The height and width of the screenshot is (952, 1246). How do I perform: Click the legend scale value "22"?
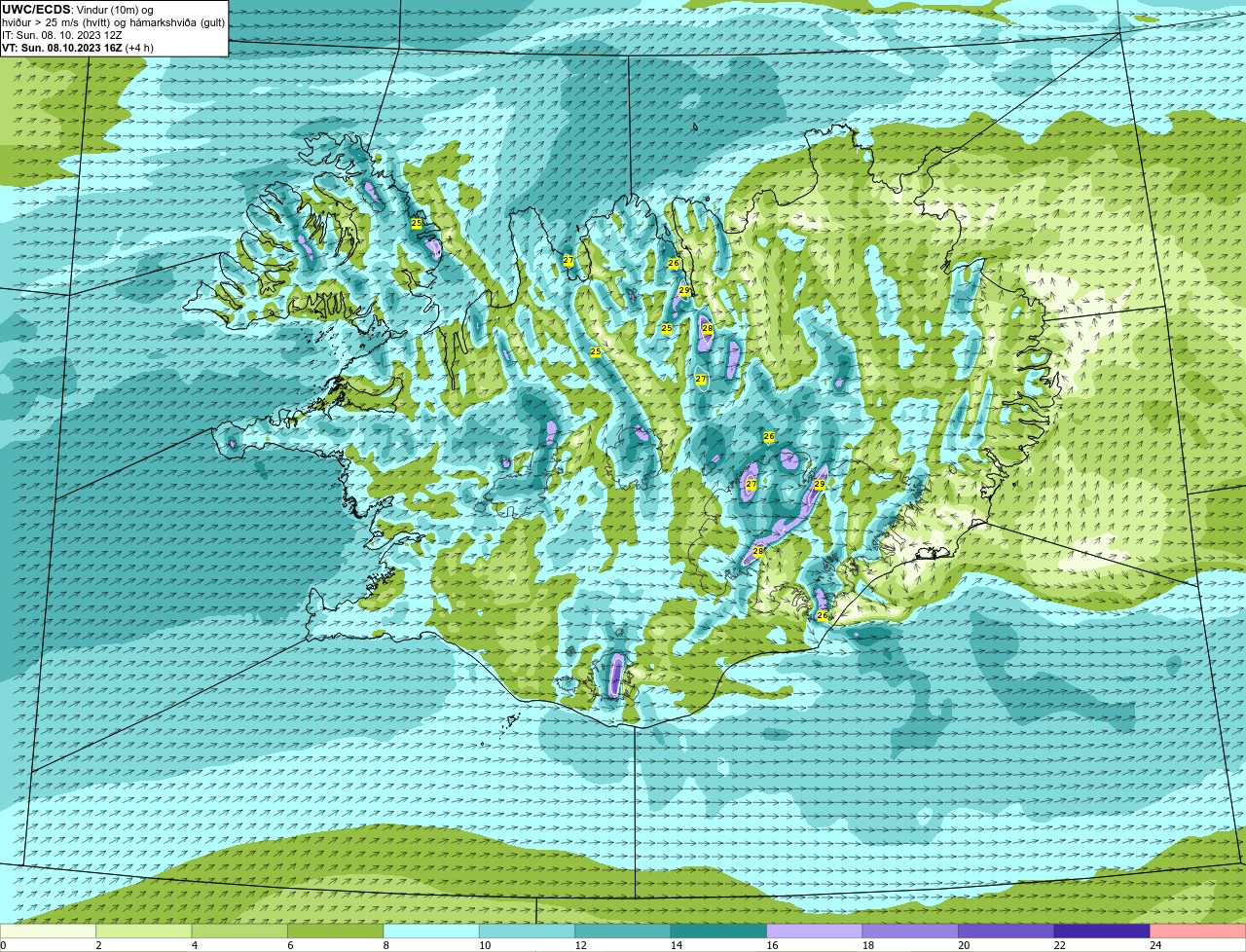coord(1059,945)
